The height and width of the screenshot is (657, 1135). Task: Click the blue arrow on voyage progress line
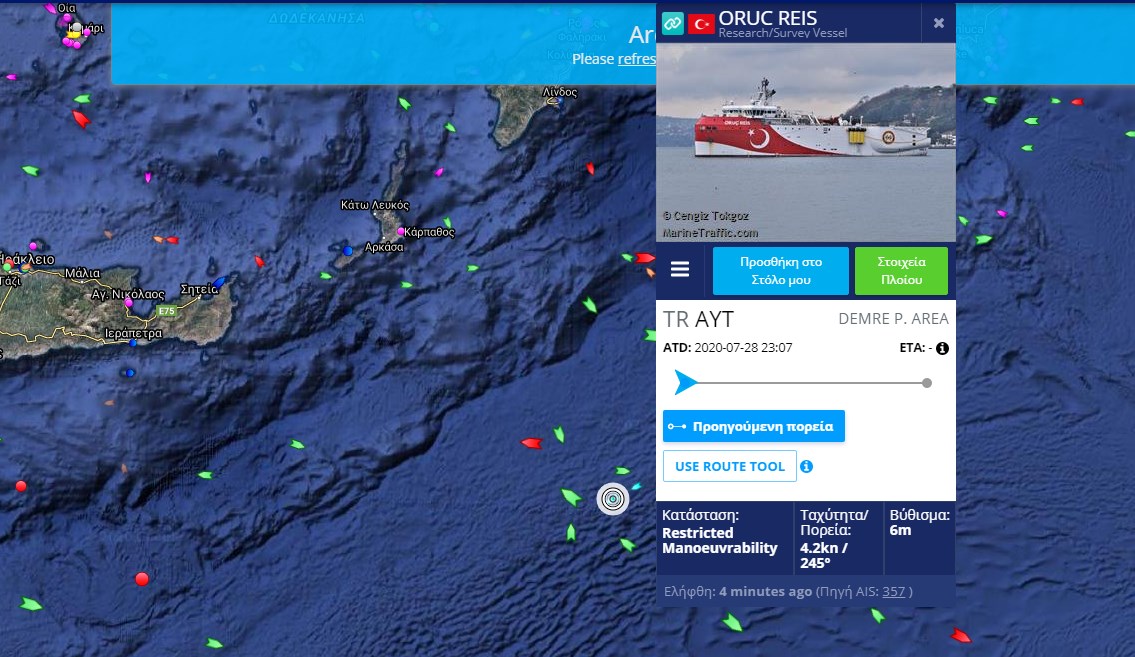tap(685, 382)
